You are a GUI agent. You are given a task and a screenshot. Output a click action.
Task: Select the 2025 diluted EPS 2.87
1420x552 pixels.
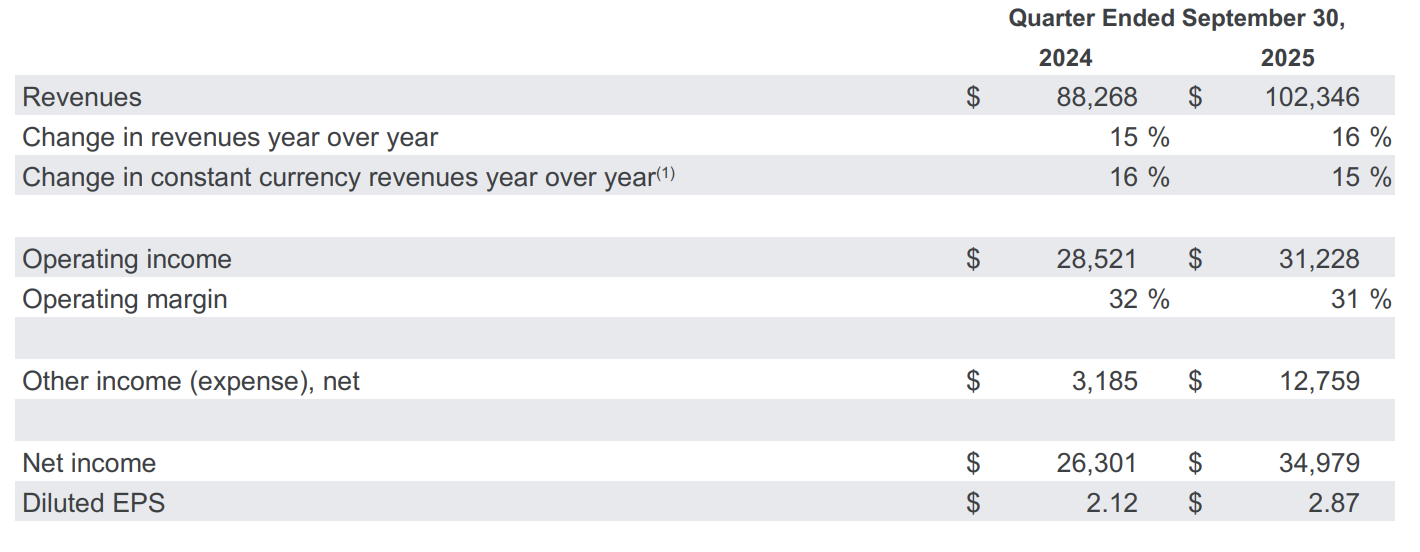point(1333,503)
